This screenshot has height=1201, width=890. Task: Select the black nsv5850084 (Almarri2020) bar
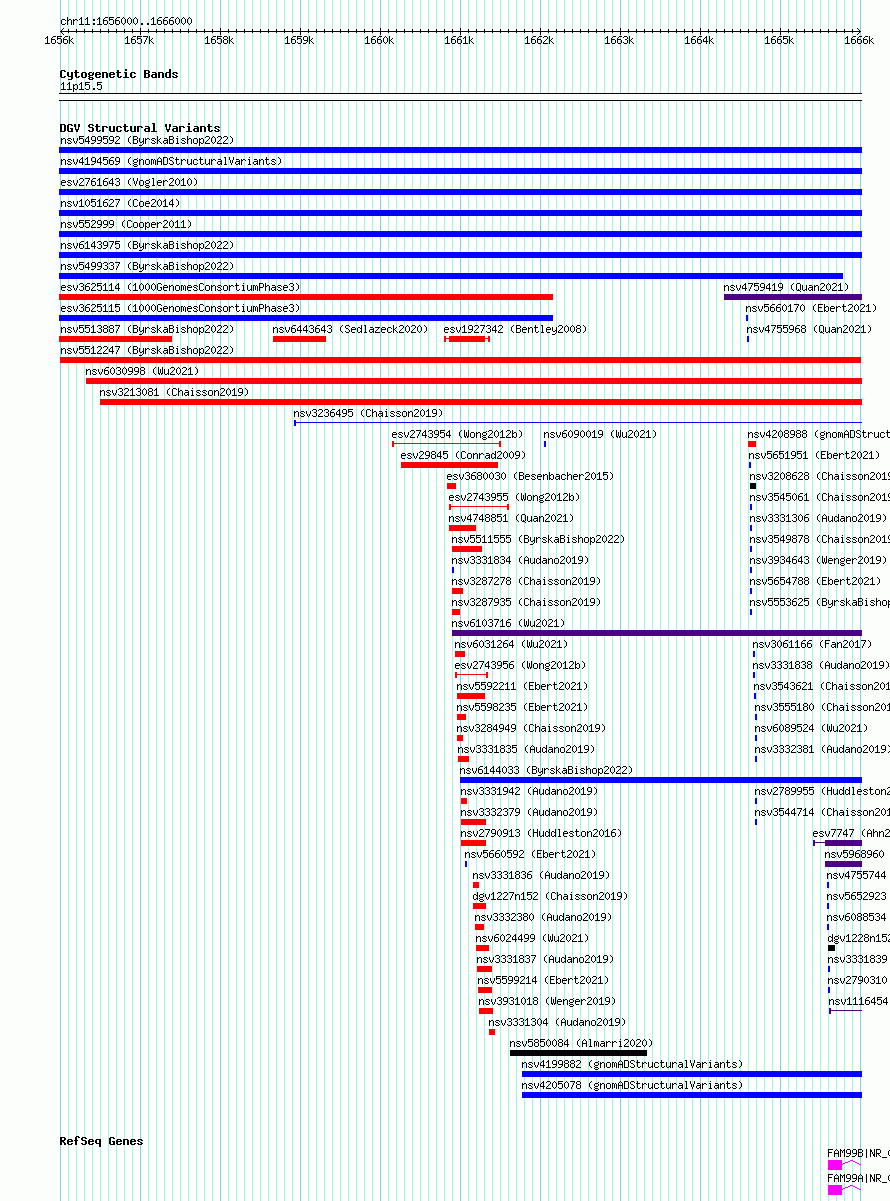[578, 1053]
